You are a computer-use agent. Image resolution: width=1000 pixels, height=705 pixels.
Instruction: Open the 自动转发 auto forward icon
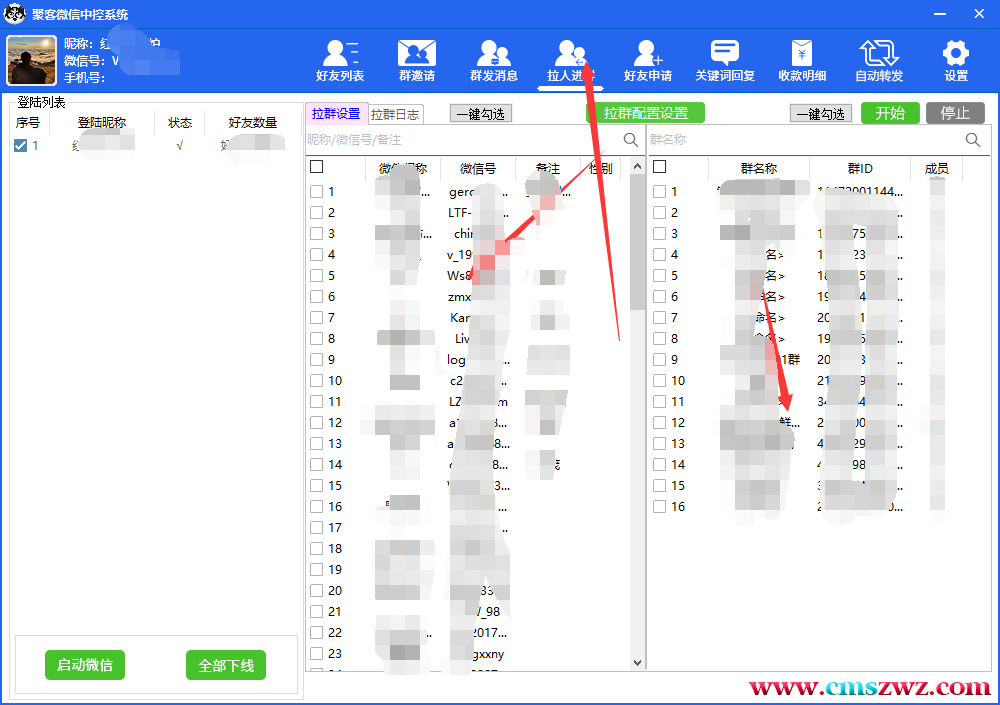pos(879,60)
